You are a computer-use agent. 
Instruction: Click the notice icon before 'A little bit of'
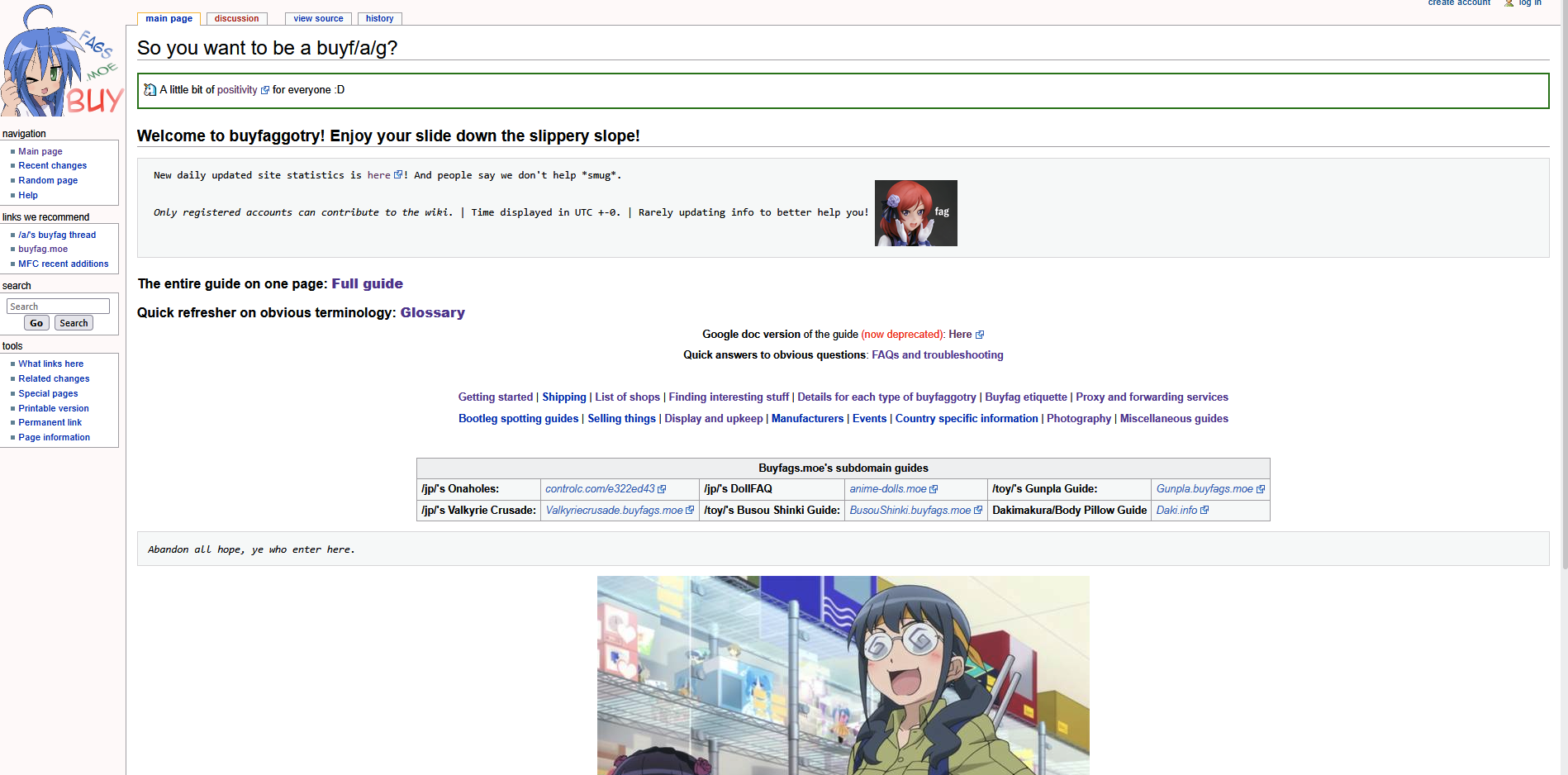150,90
